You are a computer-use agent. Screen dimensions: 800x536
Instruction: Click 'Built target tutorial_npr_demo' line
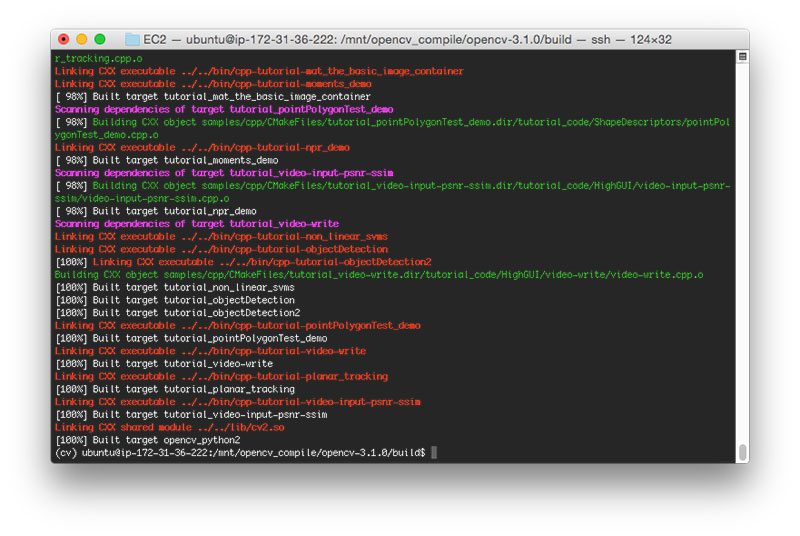tap(156, 211)
